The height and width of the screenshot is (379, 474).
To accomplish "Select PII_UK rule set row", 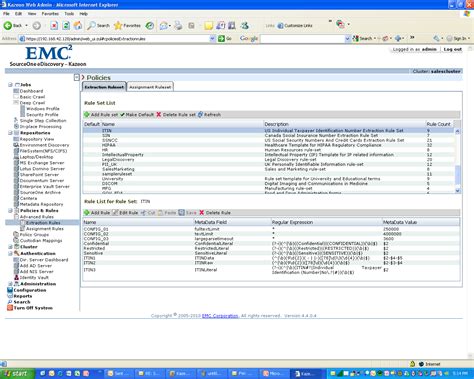I will pyautogui.click(x=268, y=164).
